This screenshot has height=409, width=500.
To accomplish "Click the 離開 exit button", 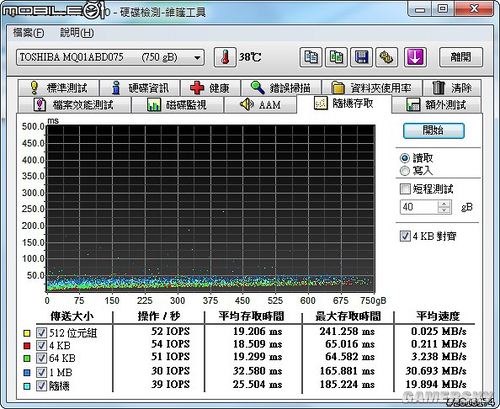I will point(461,57).
